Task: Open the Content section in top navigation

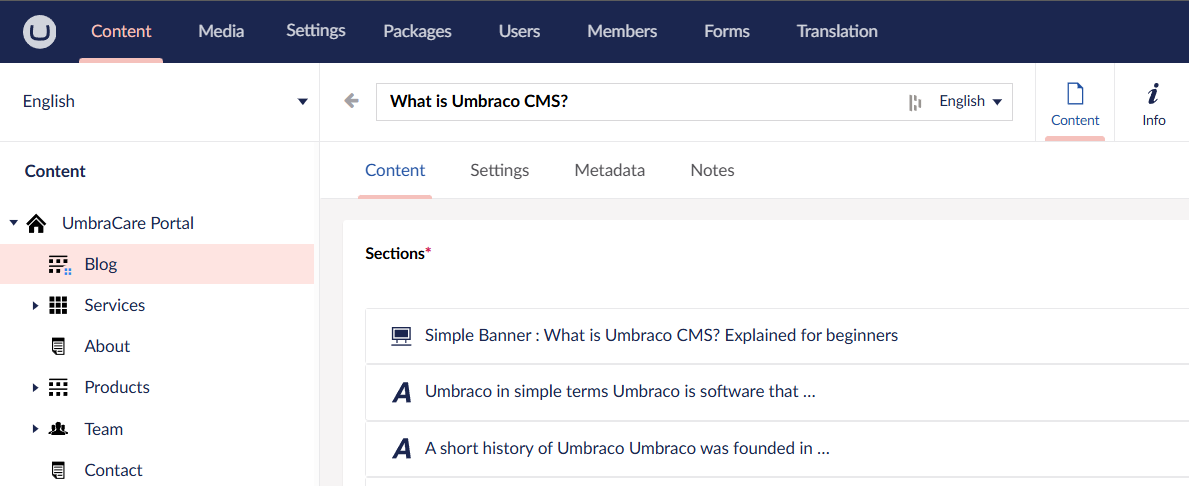Action: coord(121,31)
